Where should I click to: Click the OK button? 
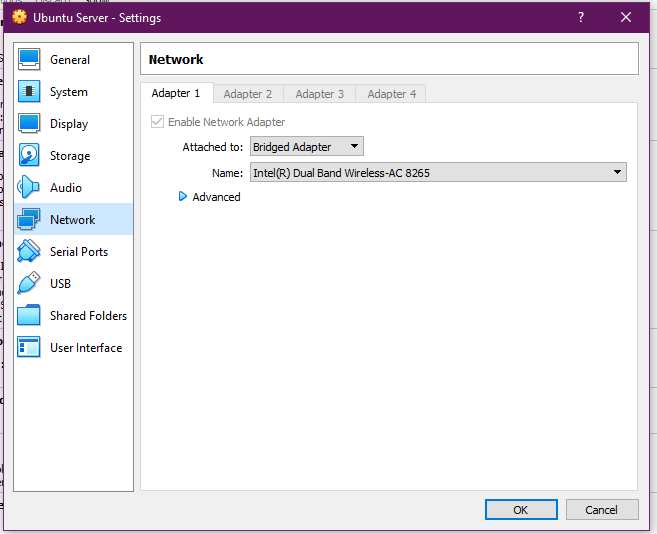pyautogui.click(x=521, y=510)
